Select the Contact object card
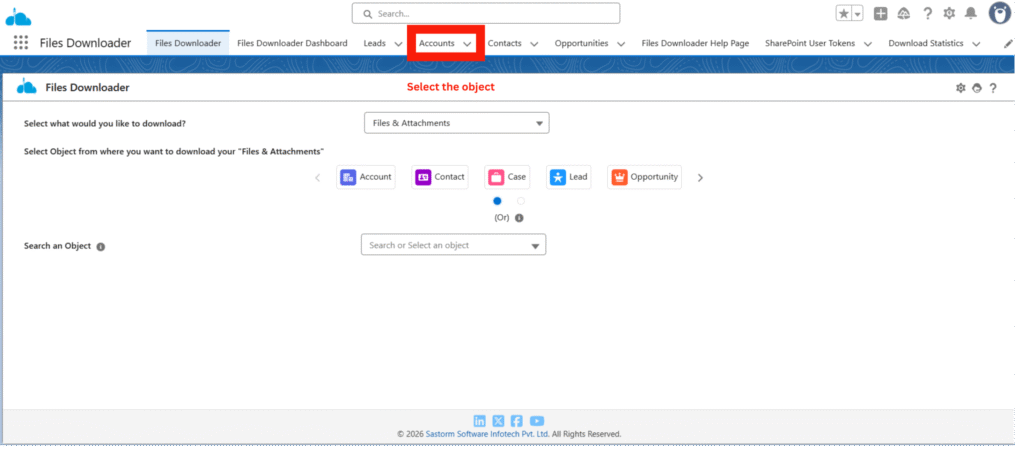Screen dimensions: 1024x449 (440, 177)
